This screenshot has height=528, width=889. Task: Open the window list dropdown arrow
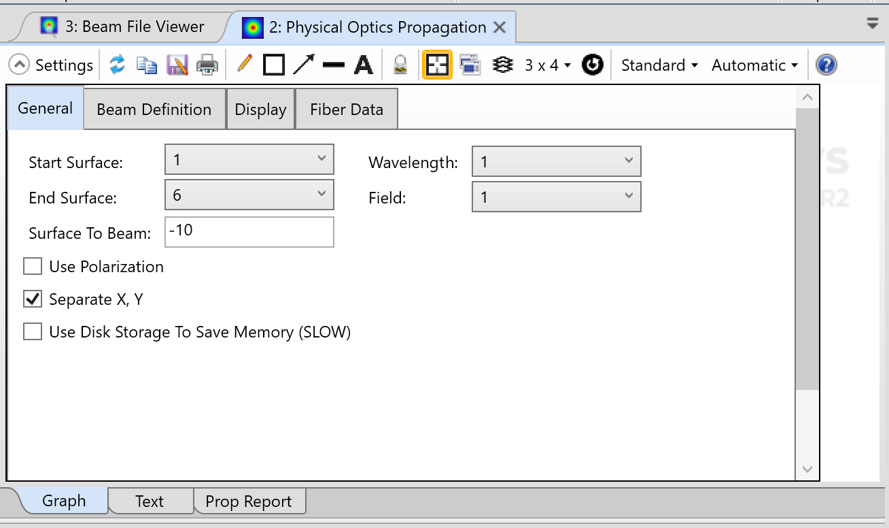click(x=873, y=23)
